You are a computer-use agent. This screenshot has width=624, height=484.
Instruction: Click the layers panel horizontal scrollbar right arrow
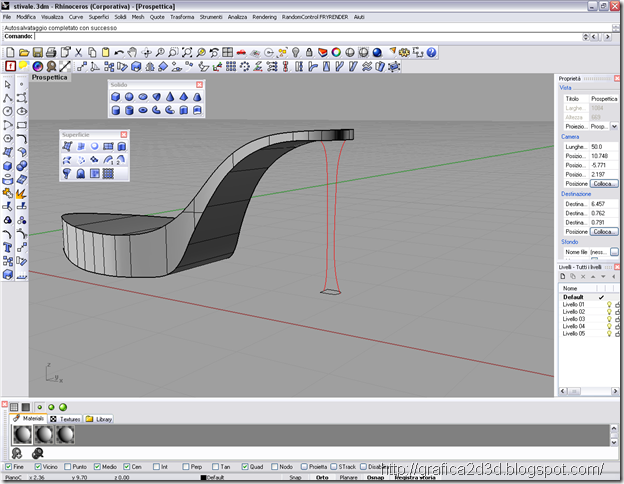614,391
